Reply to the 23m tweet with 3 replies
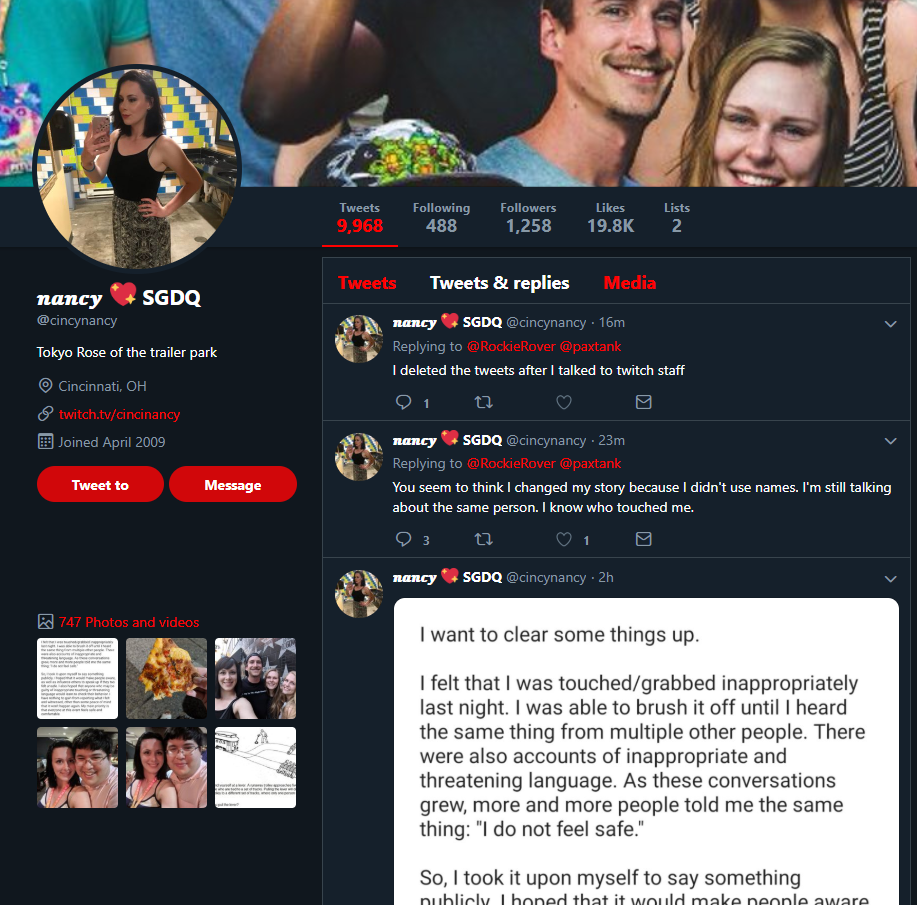 (404, 539)
